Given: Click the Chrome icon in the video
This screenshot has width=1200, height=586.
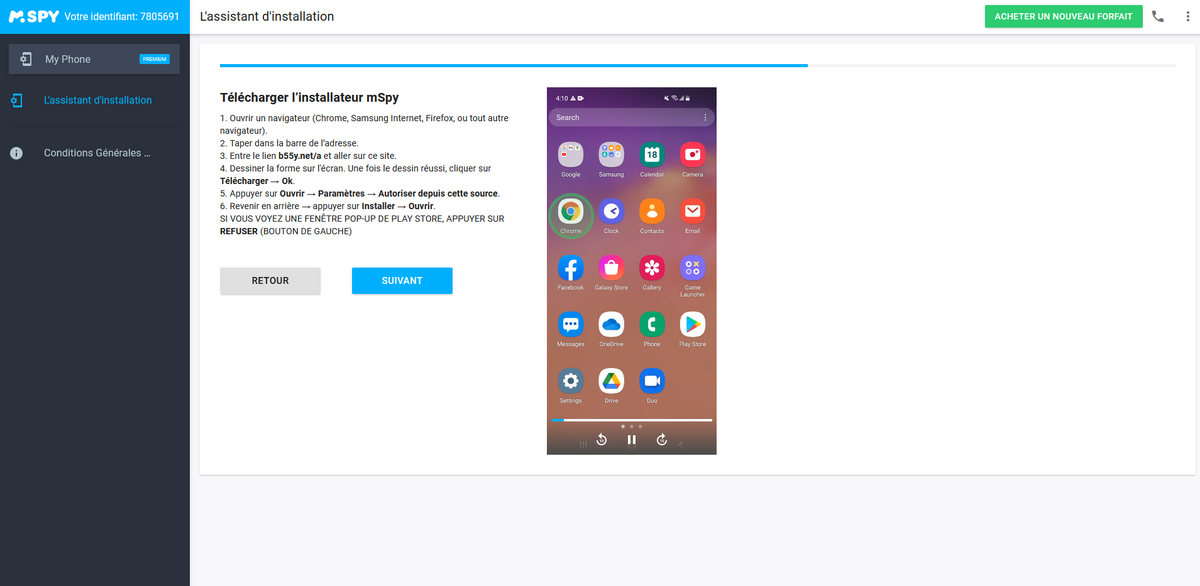Looking at the screenshot, I should [571, 212].
